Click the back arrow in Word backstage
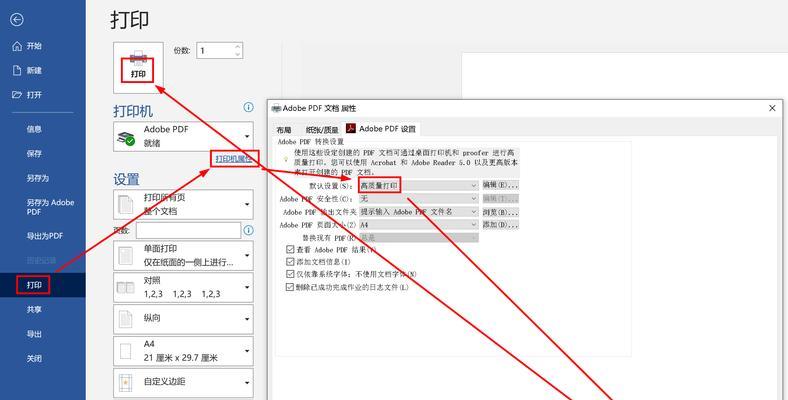 [17, 20]
